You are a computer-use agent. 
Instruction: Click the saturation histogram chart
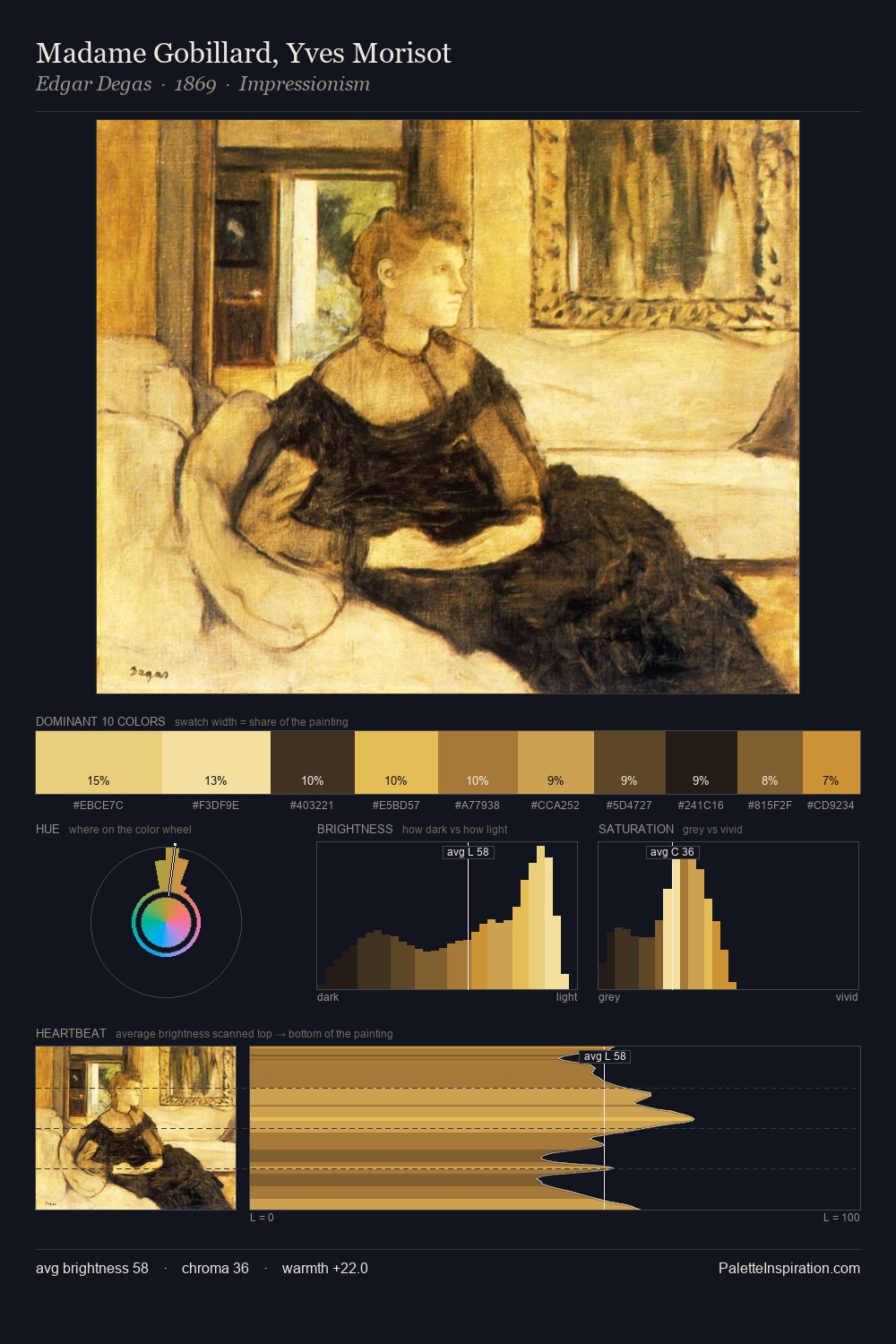click(728, 916)
